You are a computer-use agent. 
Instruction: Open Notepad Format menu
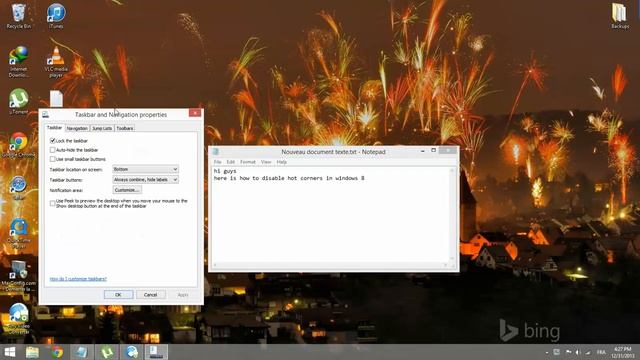(248, 162)
